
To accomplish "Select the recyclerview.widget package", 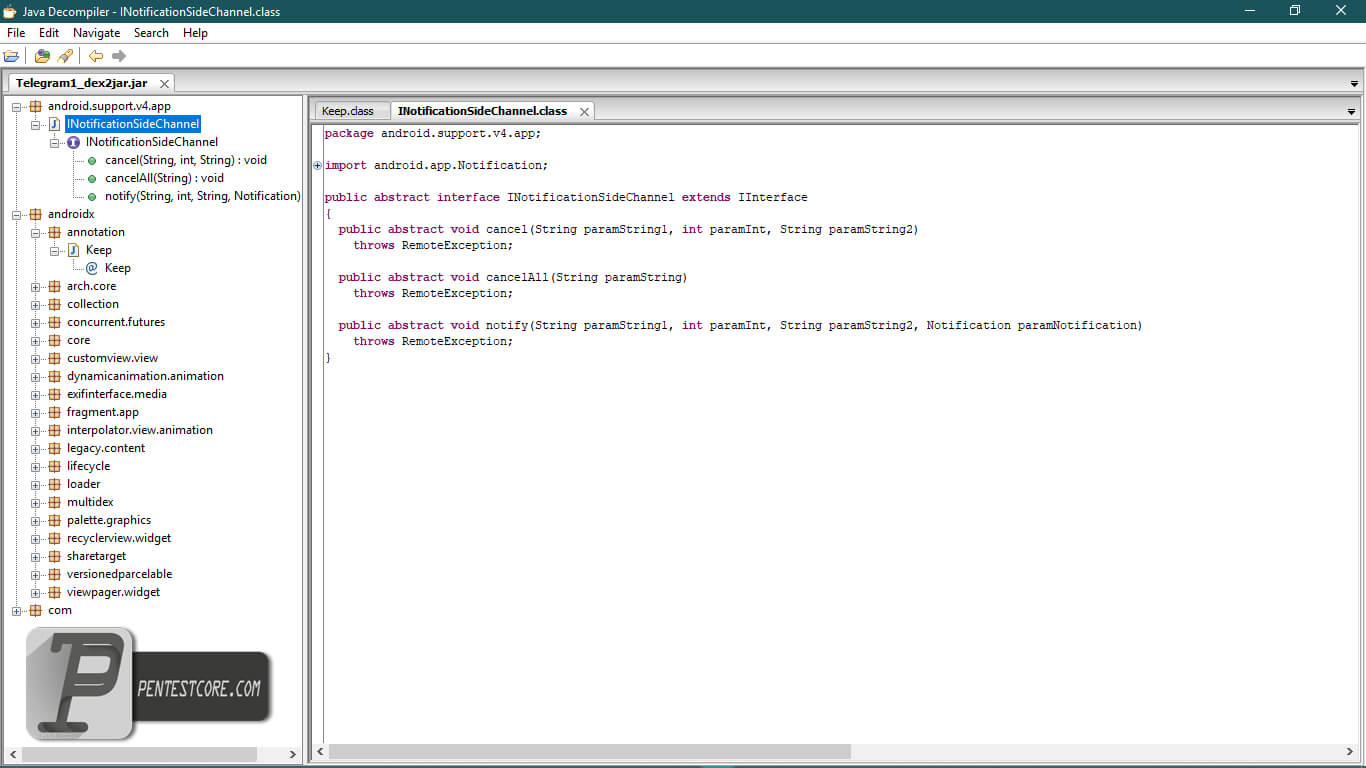I will click(118, 538).
